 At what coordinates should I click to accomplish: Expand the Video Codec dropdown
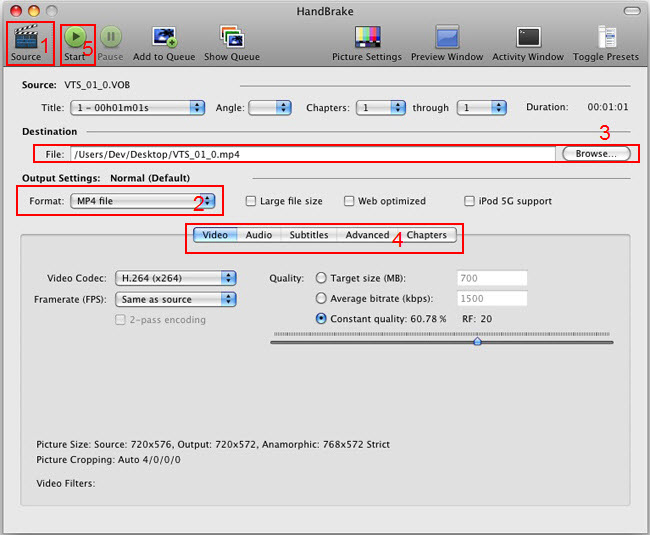pos(175,278)
